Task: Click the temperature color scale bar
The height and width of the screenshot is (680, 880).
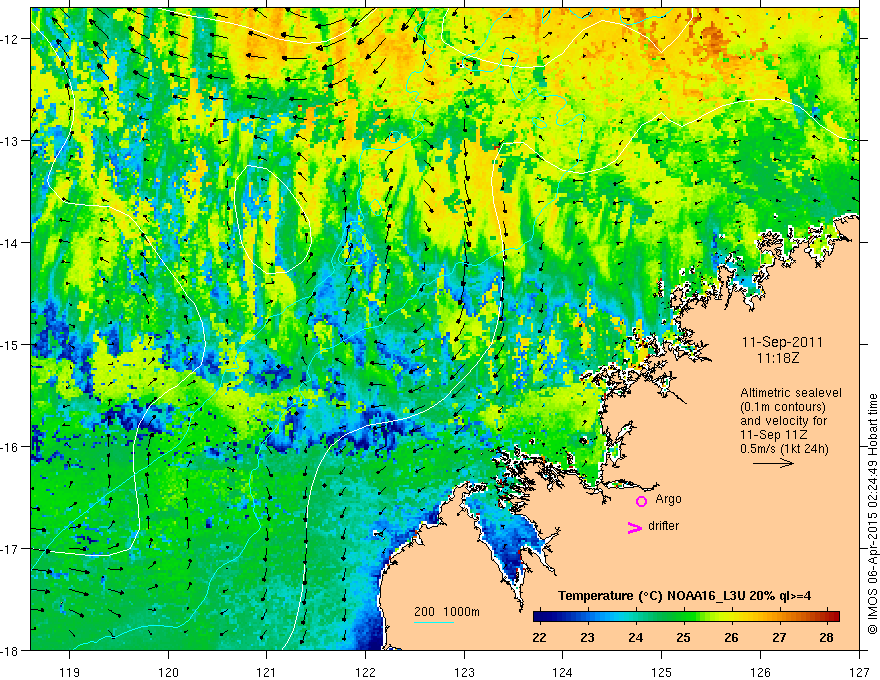Action: tap(686, 616)
